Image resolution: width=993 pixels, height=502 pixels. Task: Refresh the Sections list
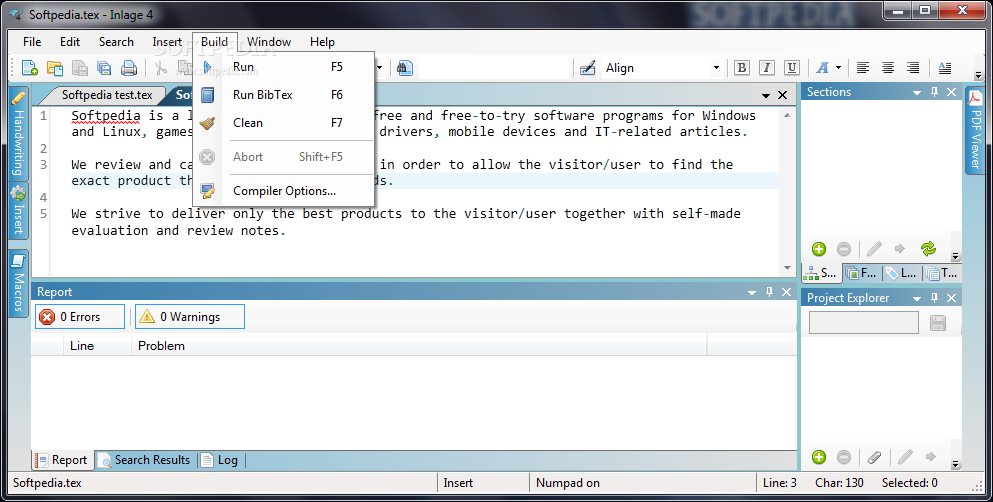coord(928,249)
